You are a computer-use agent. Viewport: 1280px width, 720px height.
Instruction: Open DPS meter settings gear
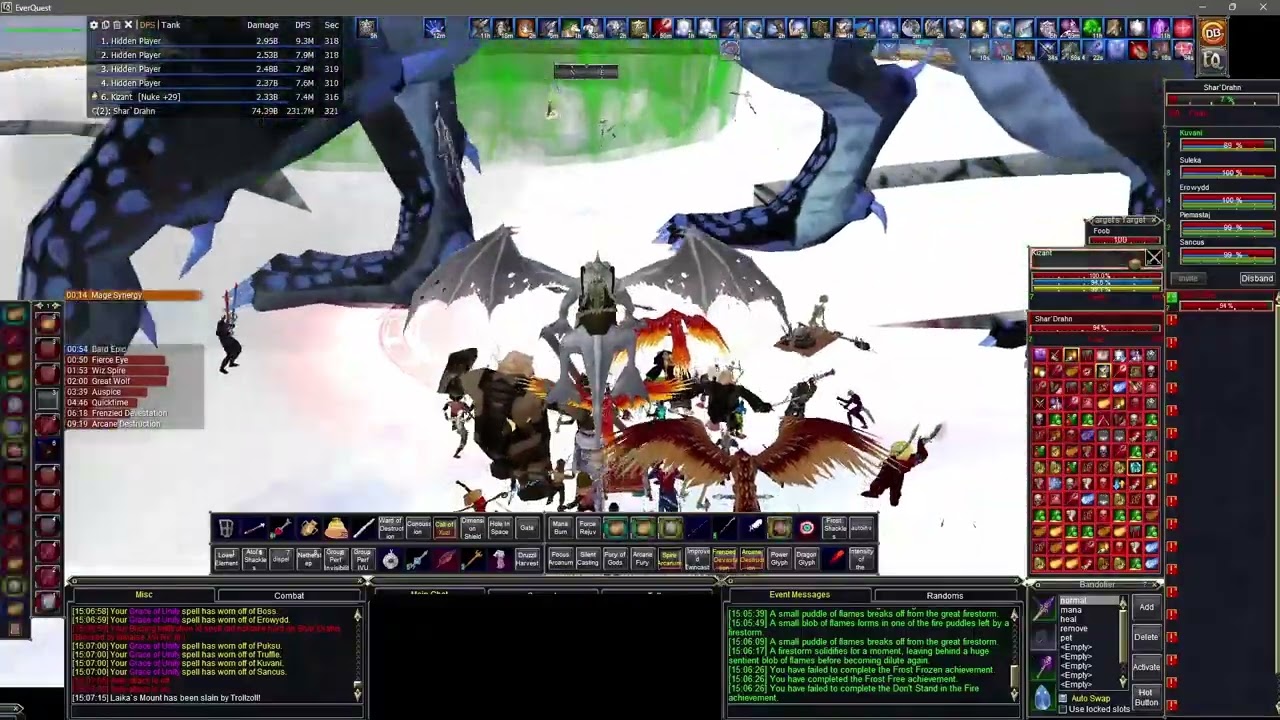tap(94, 25)
